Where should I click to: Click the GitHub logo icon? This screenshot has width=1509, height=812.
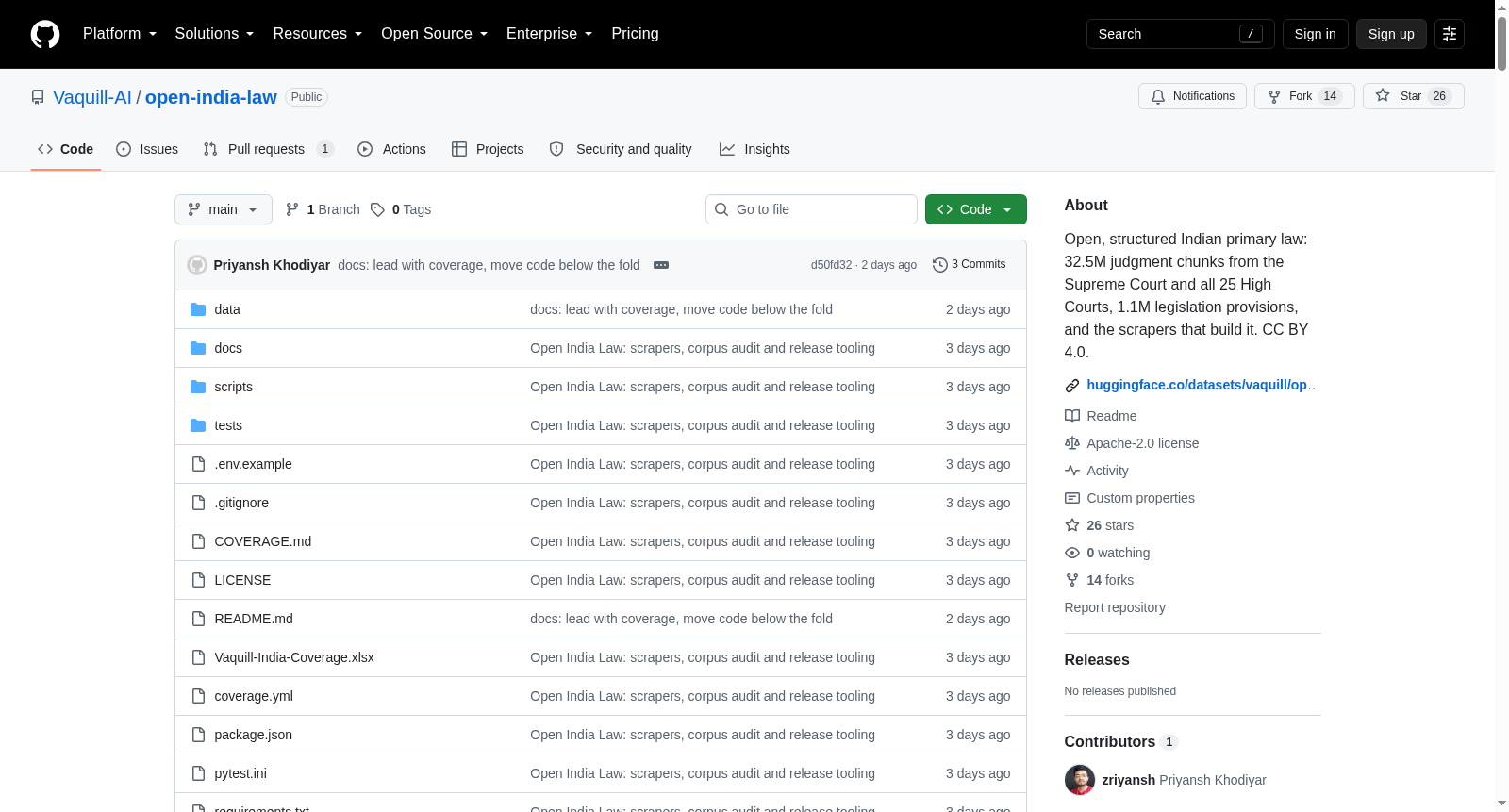(x=45, y=34)
